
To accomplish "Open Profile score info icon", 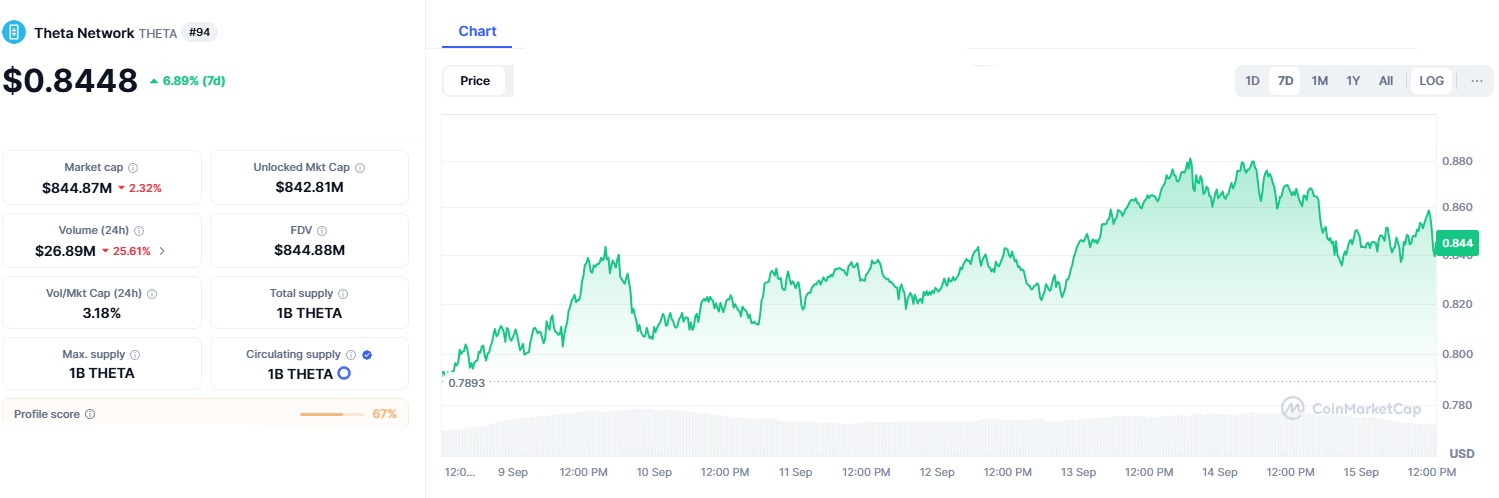I will click(90, 414).
